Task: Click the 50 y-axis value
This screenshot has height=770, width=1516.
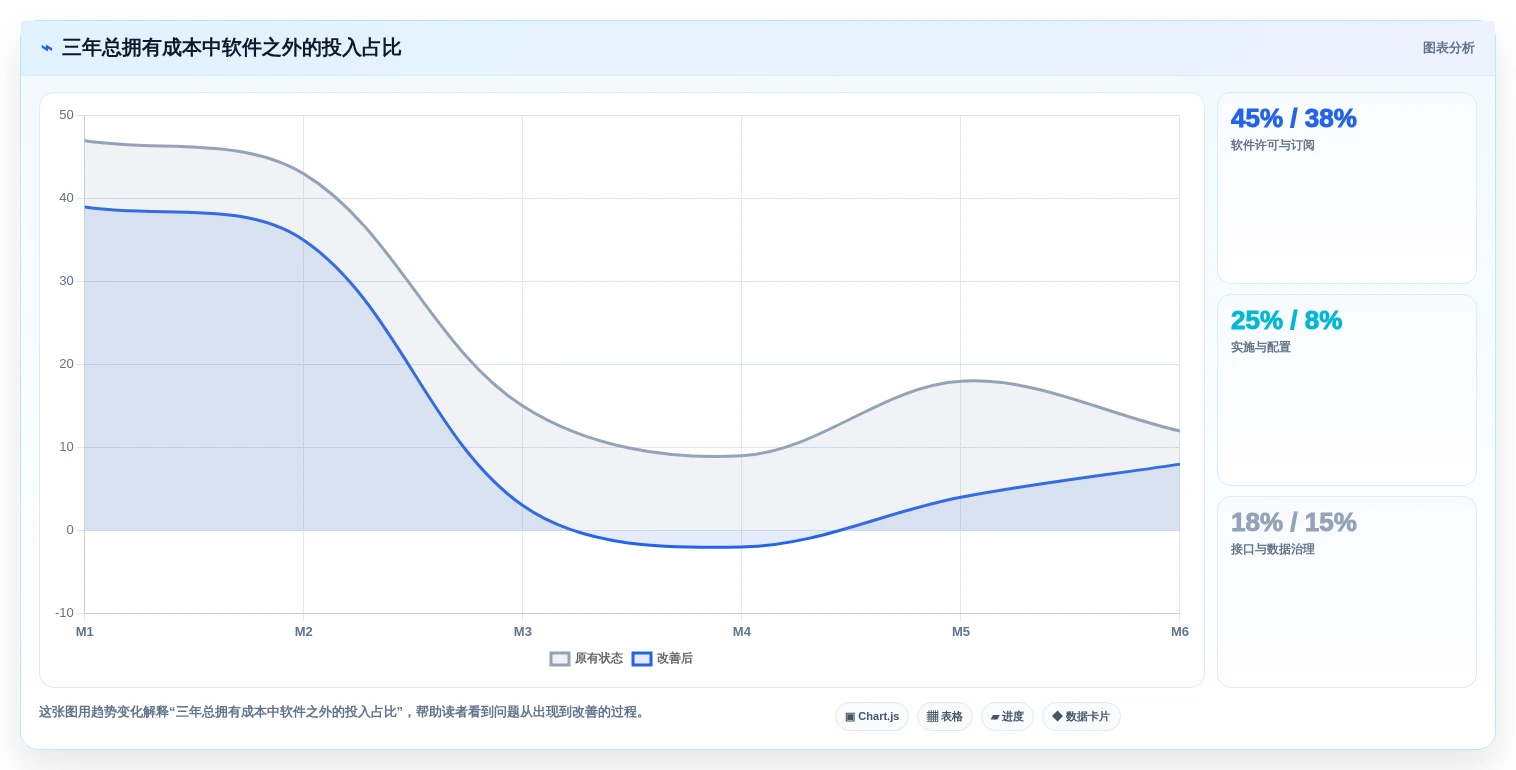Action: 66,115
